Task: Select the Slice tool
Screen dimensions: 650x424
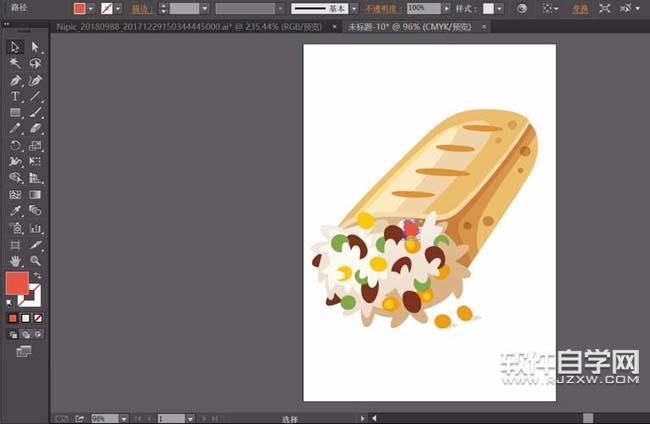Action: tap(35, 245)
